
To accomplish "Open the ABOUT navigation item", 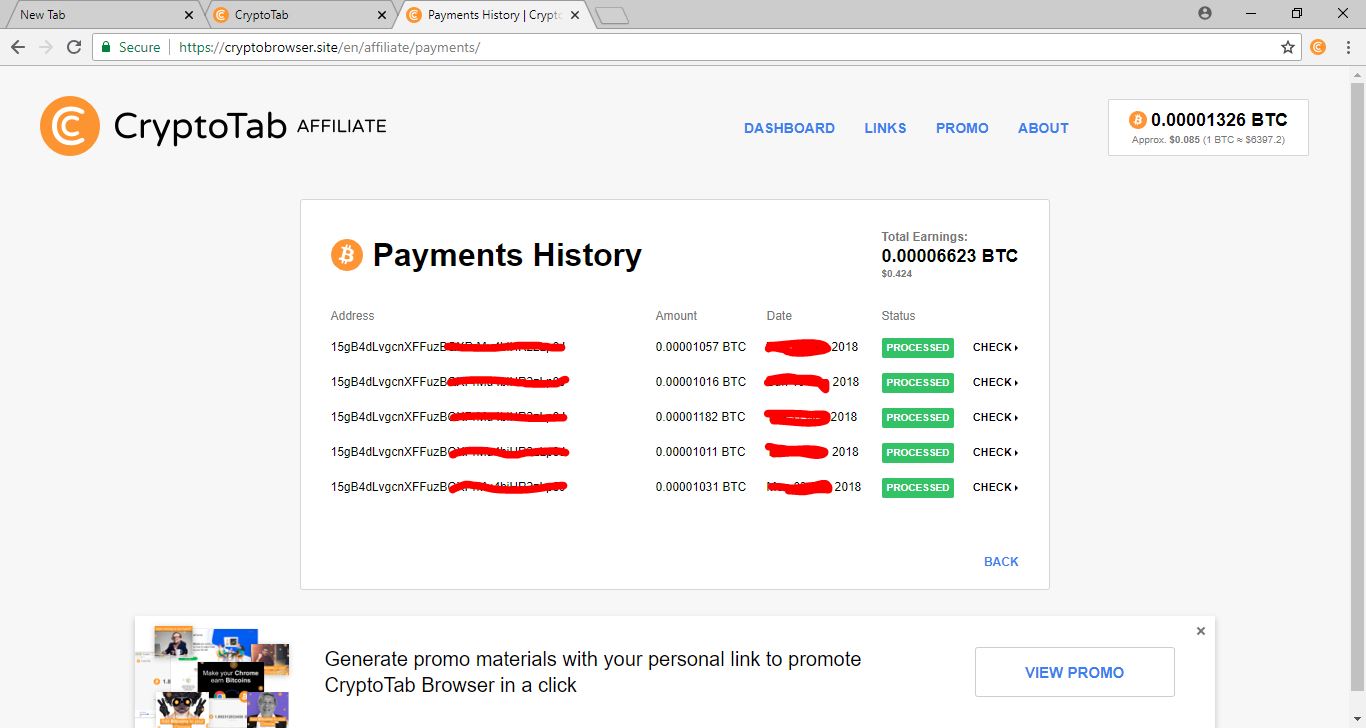I will click(x=1043, y=128).
